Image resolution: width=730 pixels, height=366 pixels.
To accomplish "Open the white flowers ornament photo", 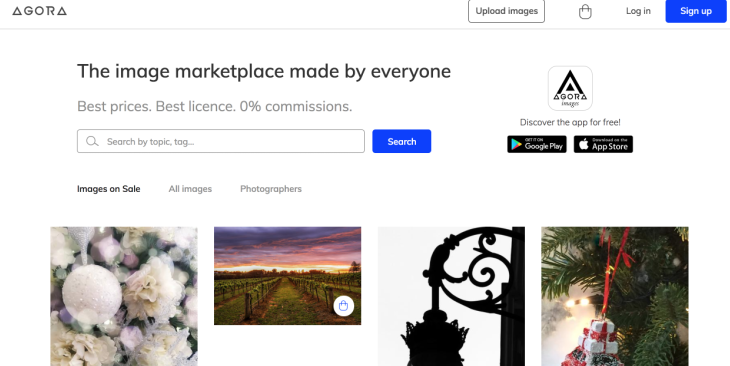I will (x=124, y=296).
